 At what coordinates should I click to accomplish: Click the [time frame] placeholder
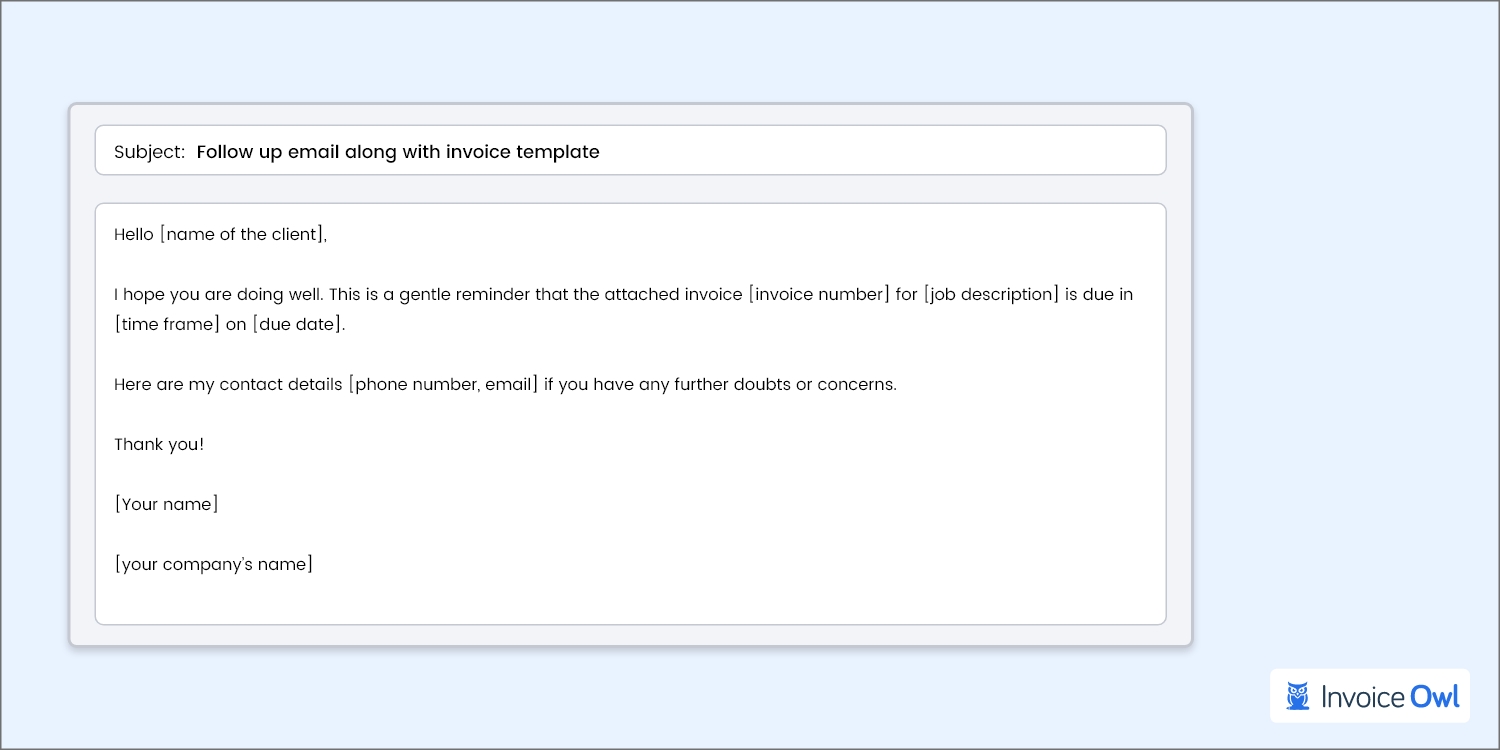coord(167,325)
